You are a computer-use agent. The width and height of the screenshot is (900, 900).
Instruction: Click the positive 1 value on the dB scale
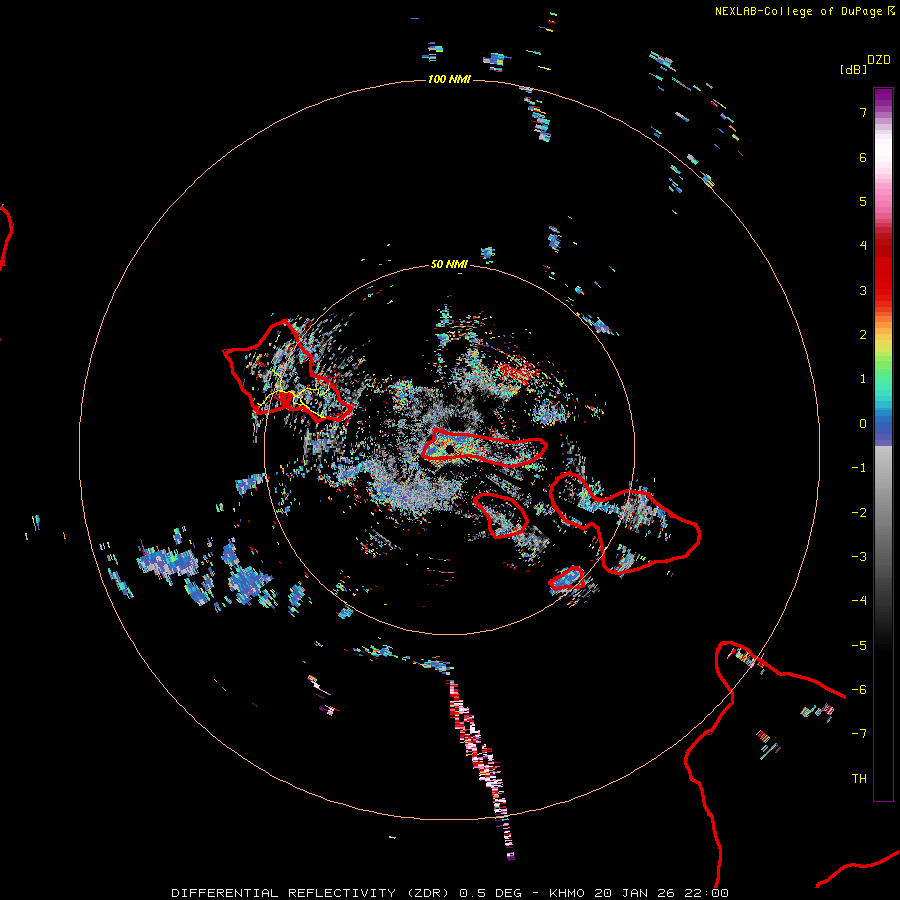(863, 379)
